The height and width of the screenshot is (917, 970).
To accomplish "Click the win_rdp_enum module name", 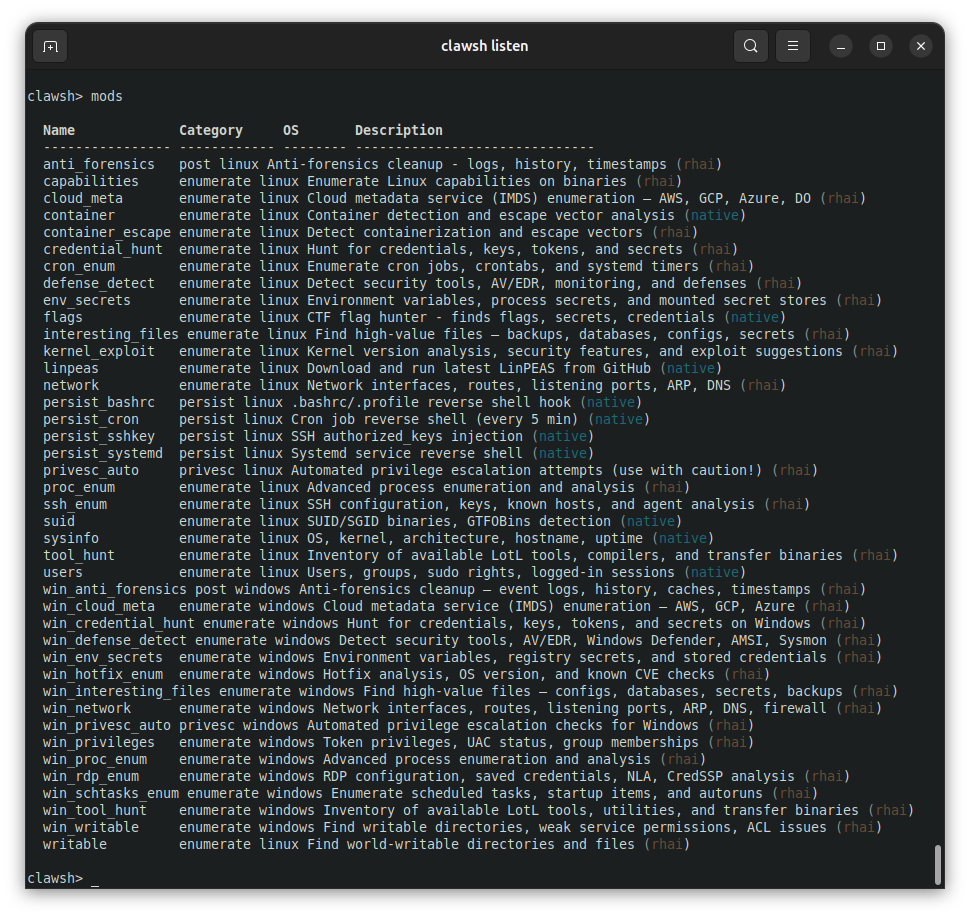I will tap(91, 776).
